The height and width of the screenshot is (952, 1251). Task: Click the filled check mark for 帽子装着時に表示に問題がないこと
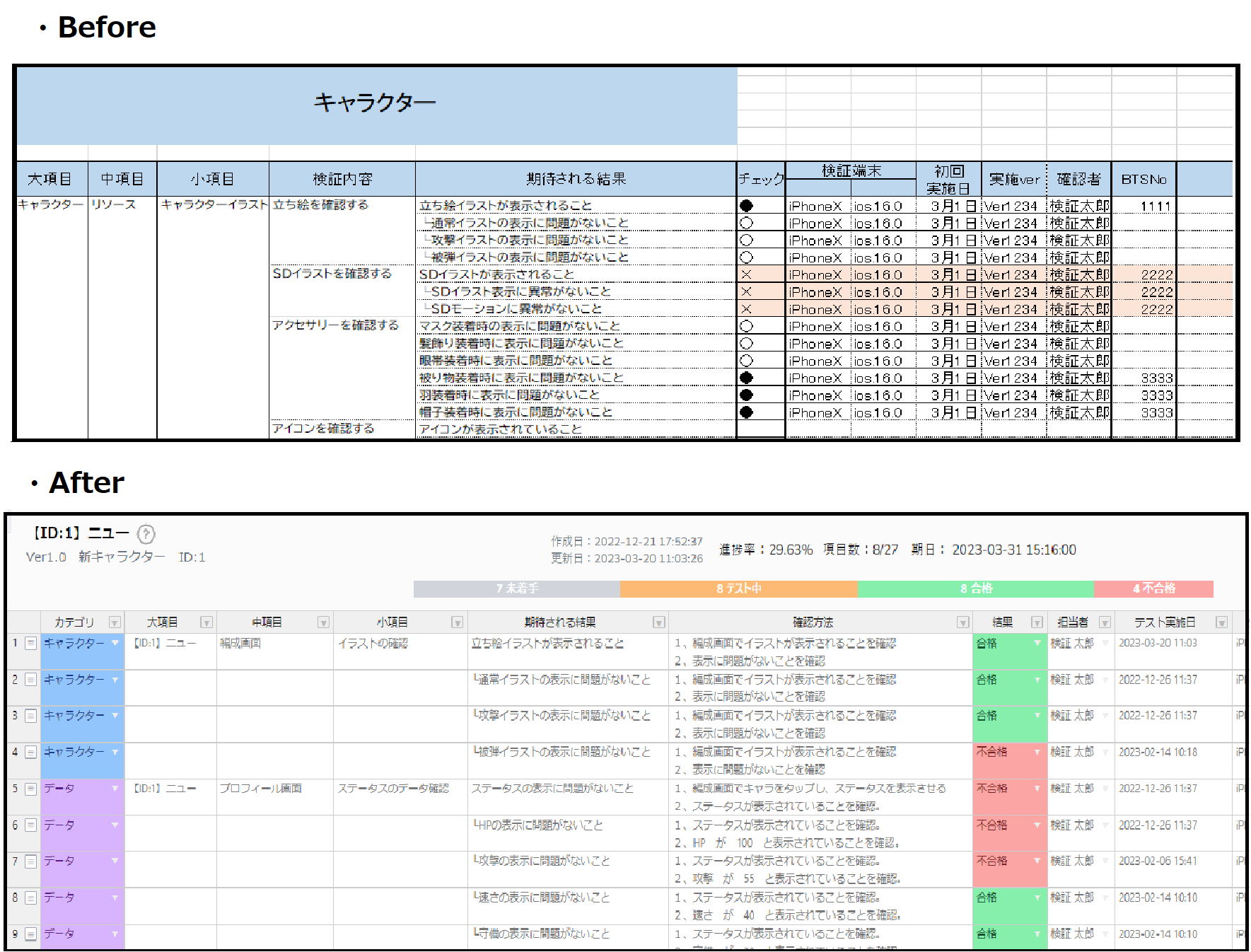(x=746, y=412)
